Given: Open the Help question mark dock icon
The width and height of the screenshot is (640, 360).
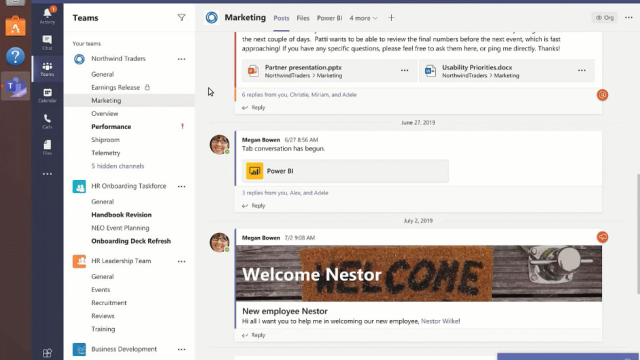Looking at the screenshot, I should pos(16,56).
